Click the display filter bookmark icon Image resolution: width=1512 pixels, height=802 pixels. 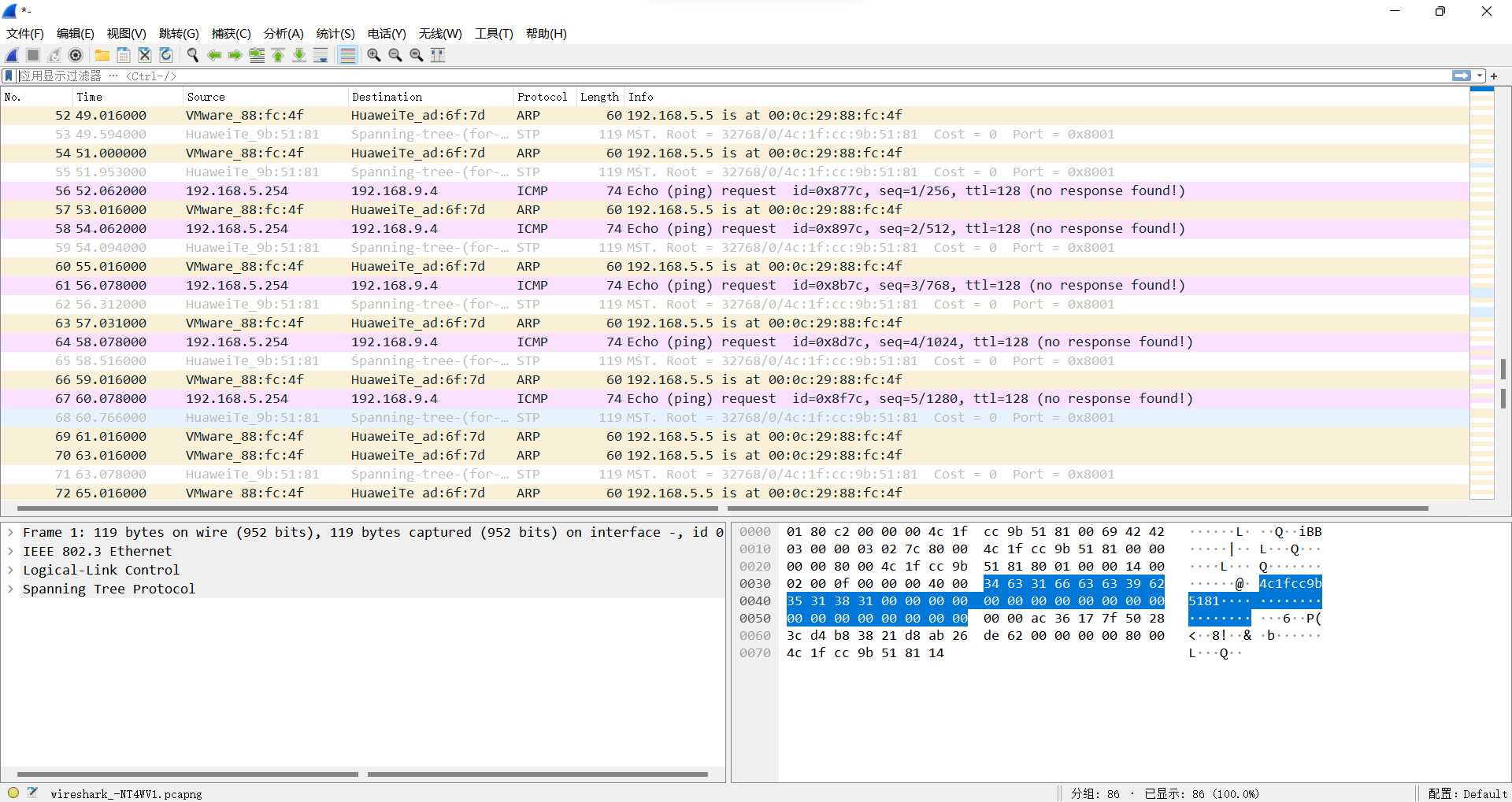coord(9,76)
